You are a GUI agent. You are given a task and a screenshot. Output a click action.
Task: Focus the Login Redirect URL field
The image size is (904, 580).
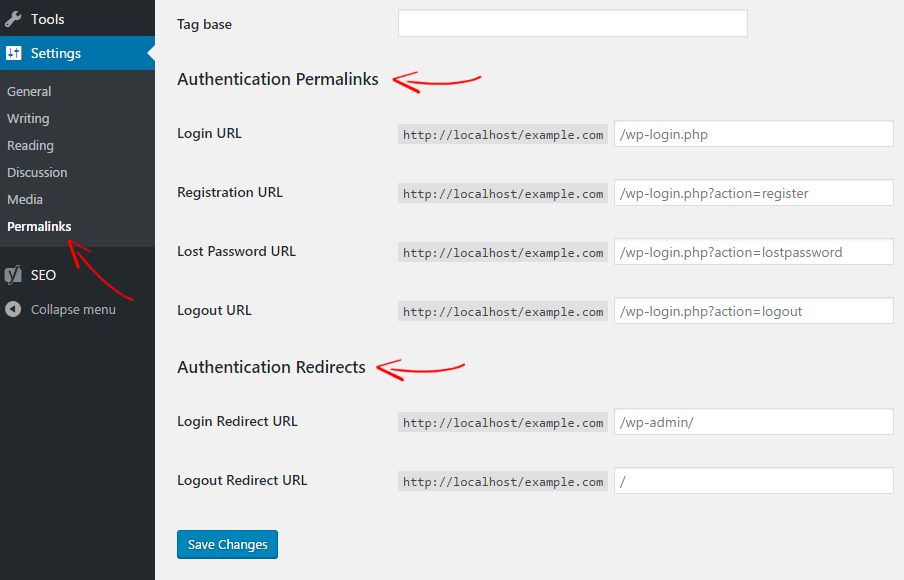pyautogui.click(x=754, y=421)
